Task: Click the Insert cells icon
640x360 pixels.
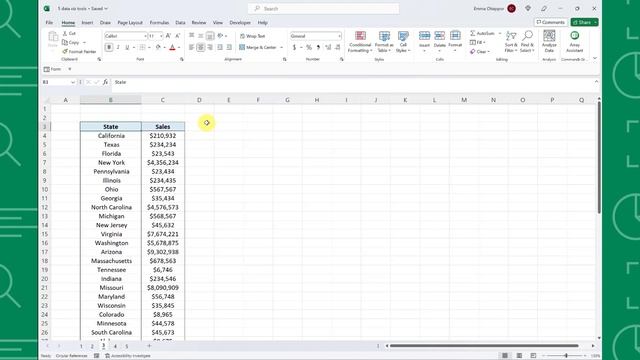Action: pyautogui.click(x=424, y=36)
